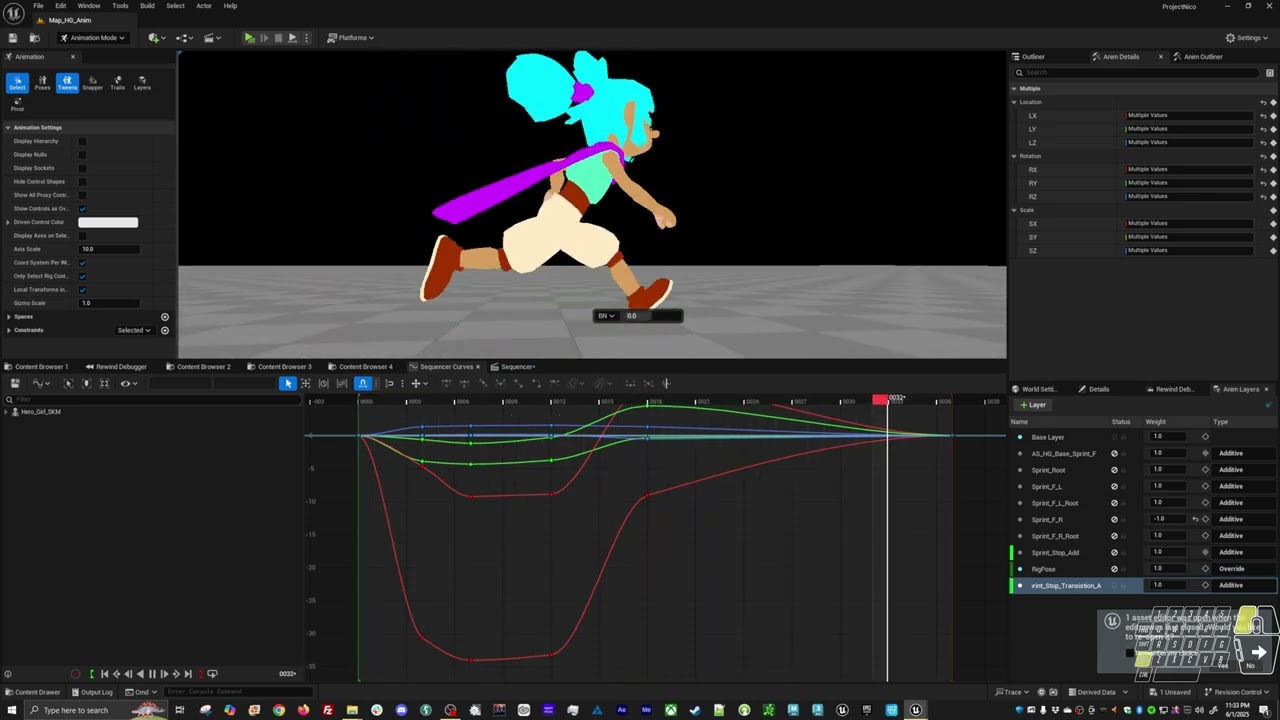
Task: Toggle the curve editor snapping magnet icon
Action: click(x=363, y=383)
